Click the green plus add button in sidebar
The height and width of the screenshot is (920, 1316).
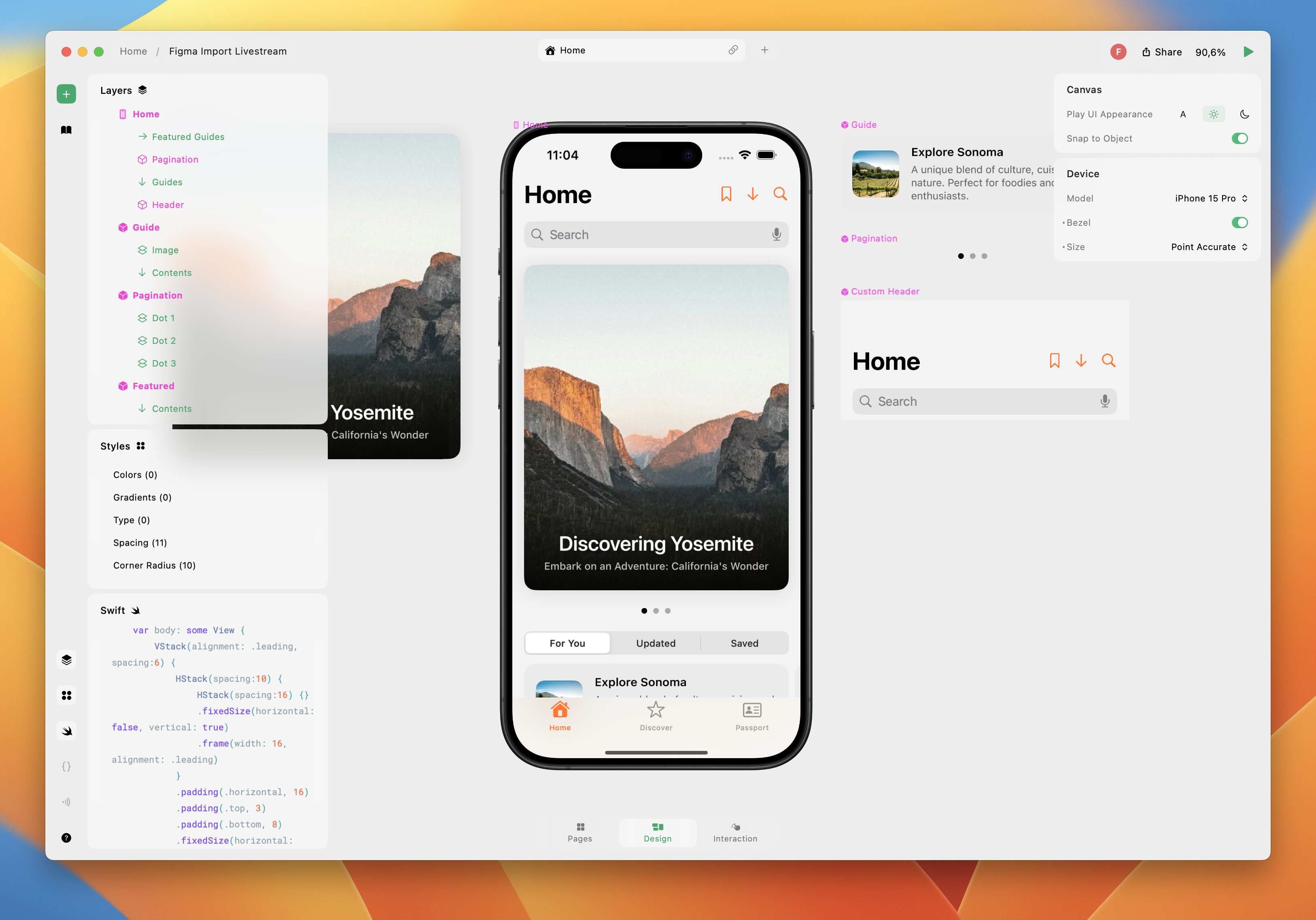tap(66, 94)
